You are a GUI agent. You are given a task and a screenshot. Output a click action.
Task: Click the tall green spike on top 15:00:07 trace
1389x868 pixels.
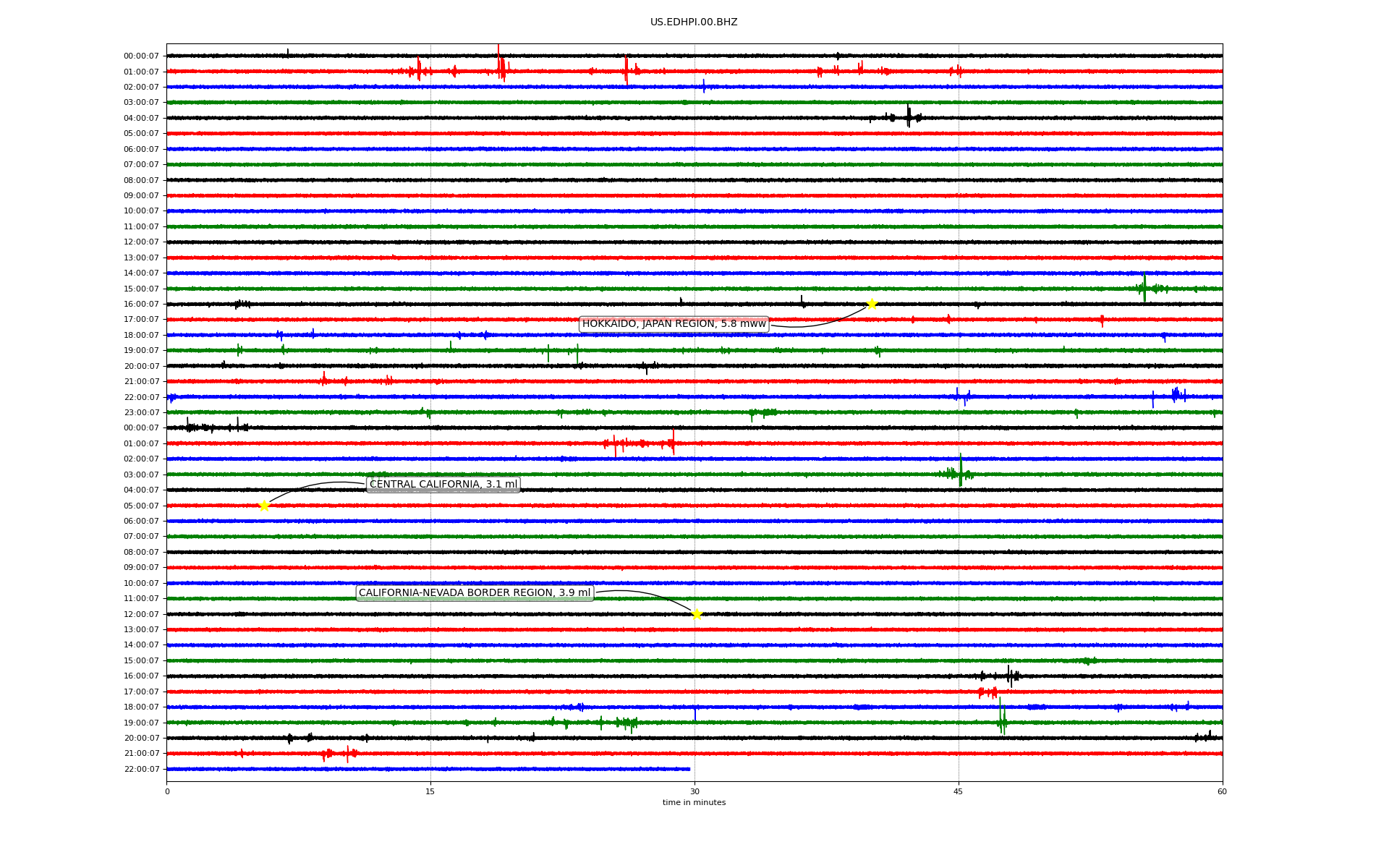[x=1144, y=287]
